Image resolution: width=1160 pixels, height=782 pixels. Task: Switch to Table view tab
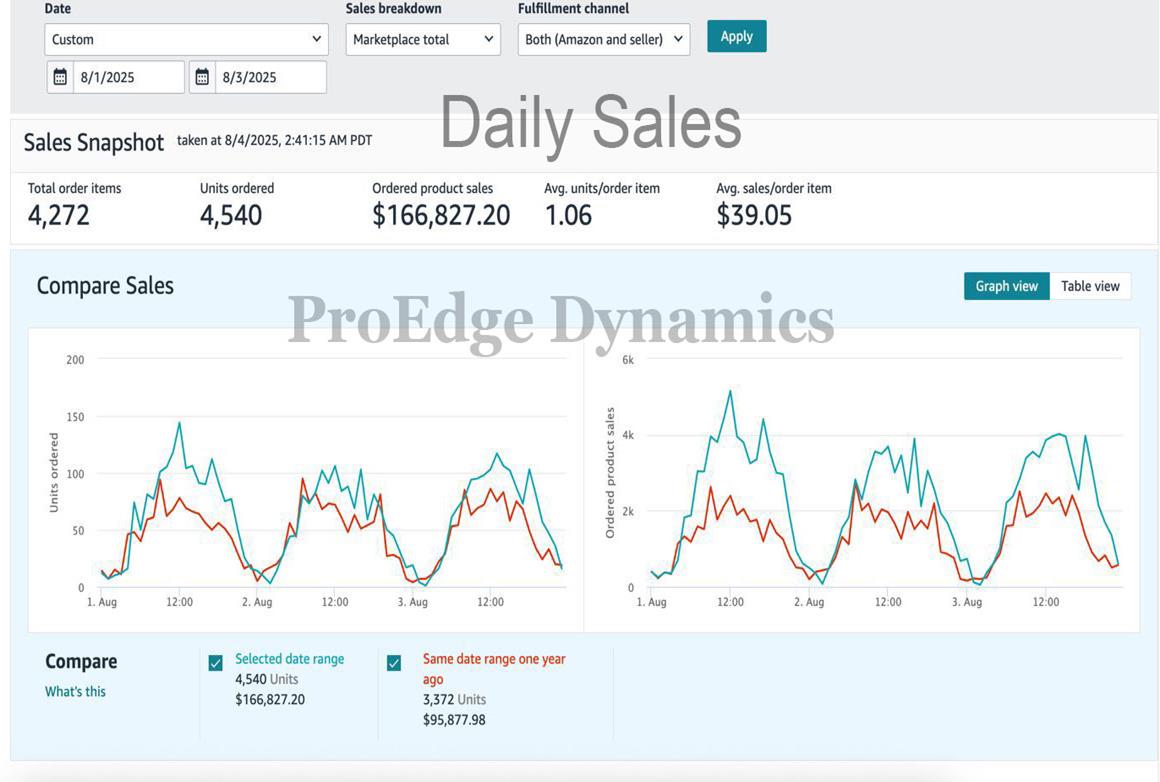point(1090,286)
